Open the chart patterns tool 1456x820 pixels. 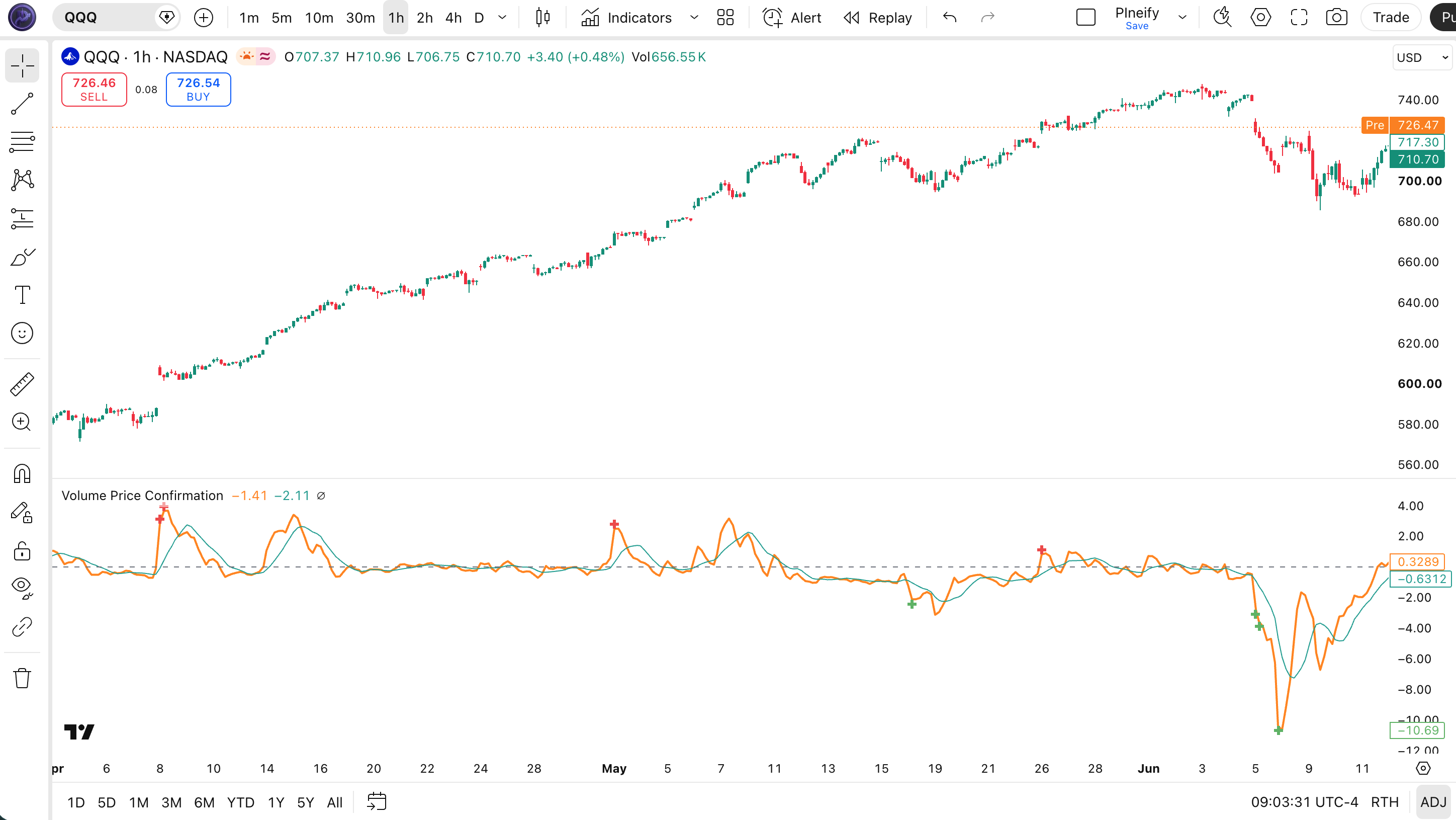(22, 181)
